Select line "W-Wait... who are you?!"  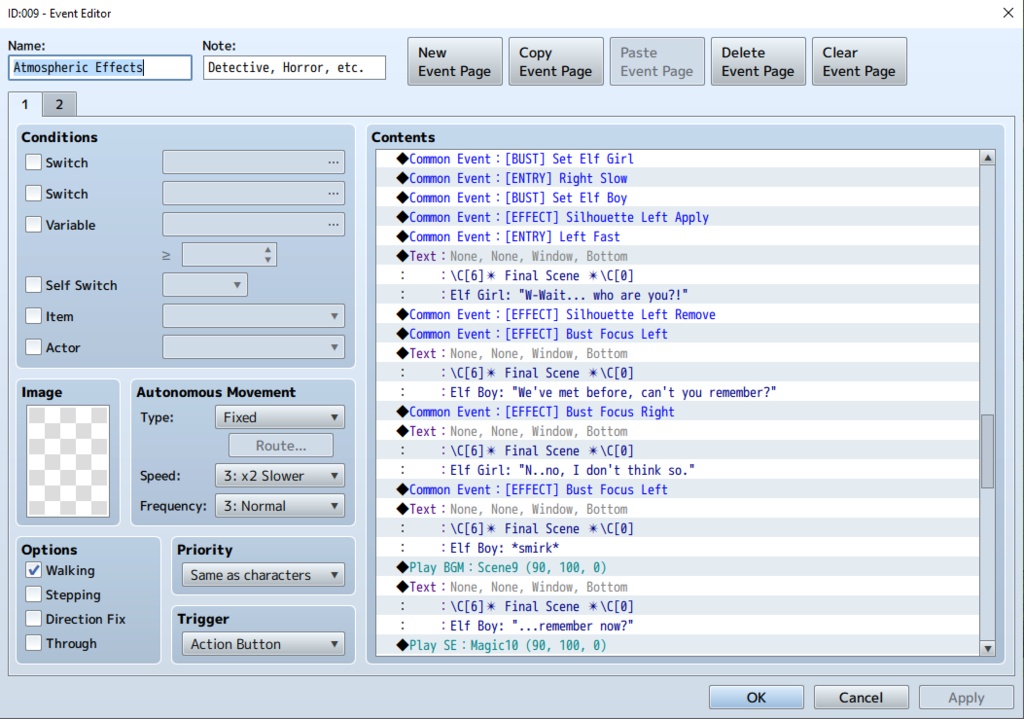click(x=677, y=295)
